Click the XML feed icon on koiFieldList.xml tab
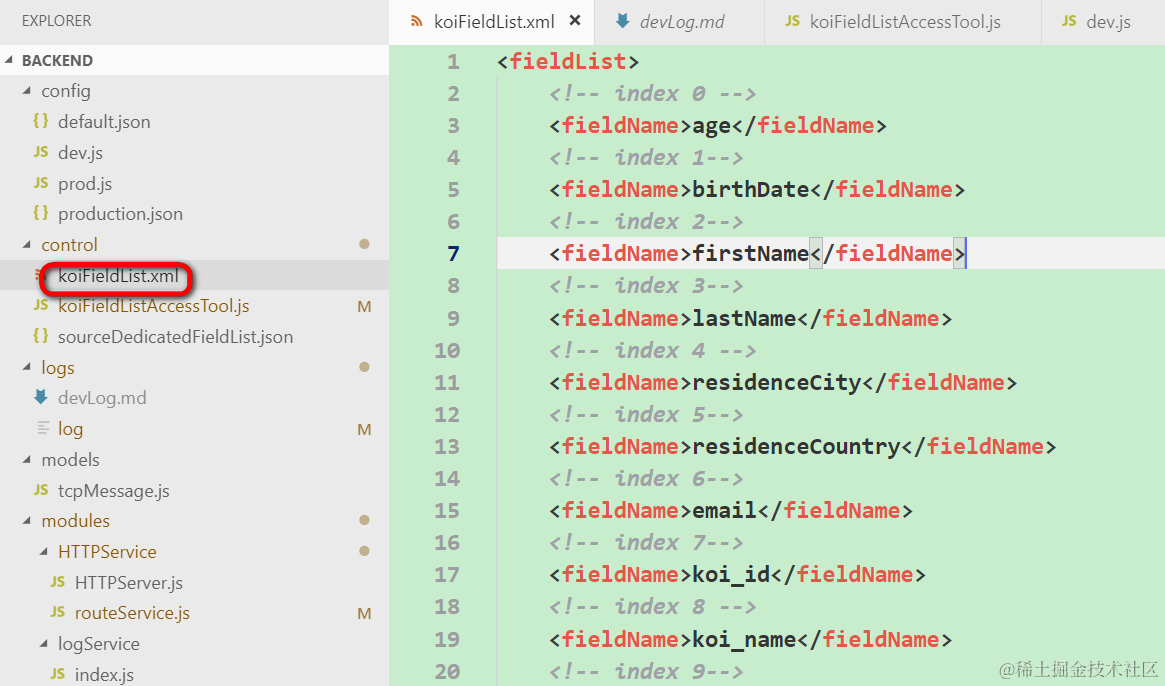Screen dimensions: 1165x686 [x=416, y=22]
